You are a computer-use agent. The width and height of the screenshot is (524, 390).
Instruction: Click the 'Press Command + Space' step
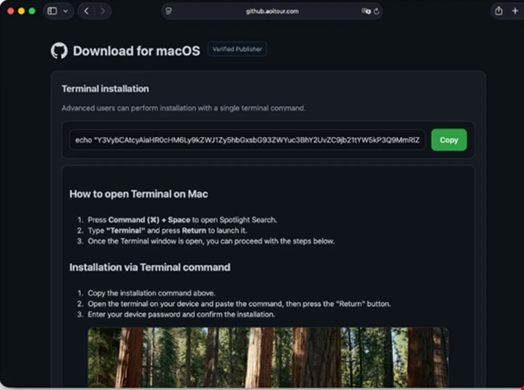(x=182, y=220)
